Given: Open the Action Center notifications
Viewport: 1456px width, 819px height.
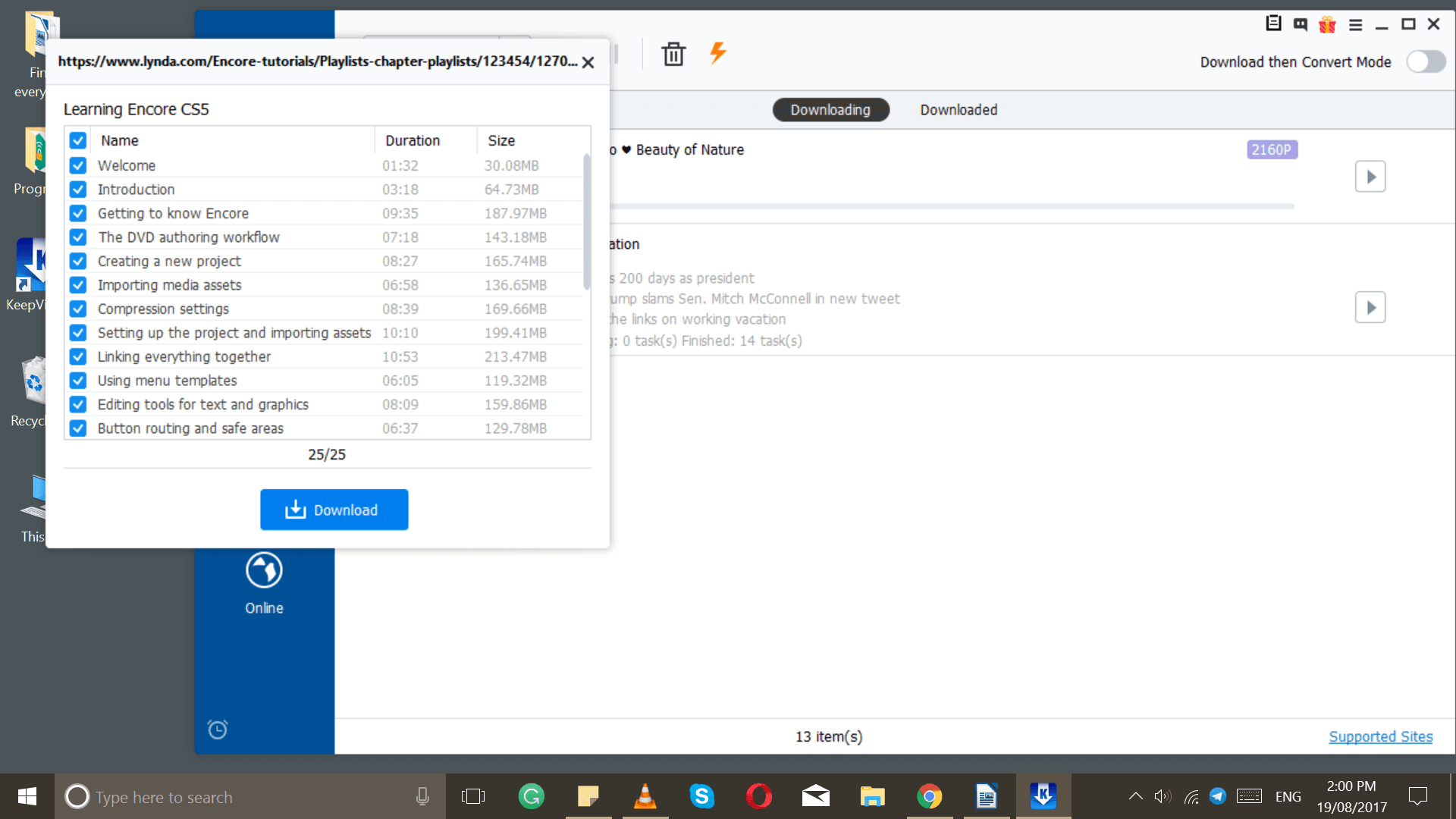Looking at the screenshot, I should [x=1418, y=796].
